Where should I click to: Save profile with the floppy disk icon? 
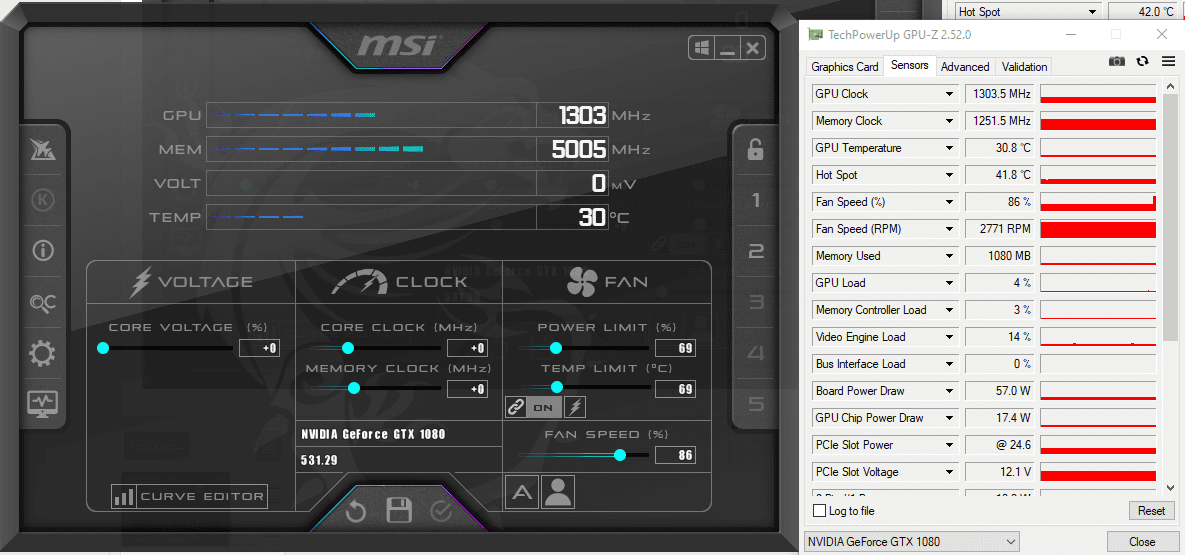click(398, 511)
